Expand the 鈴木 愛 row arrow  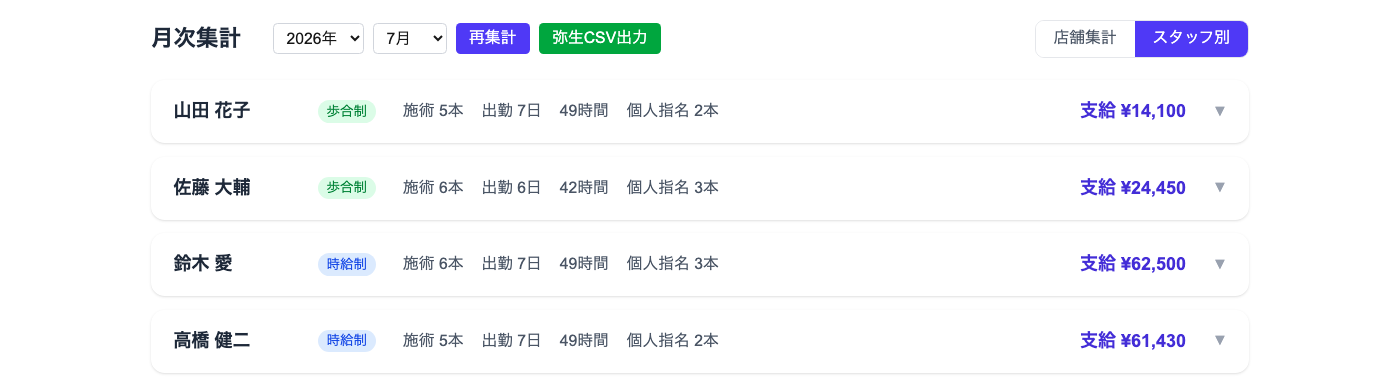[x=1219, y=264]
